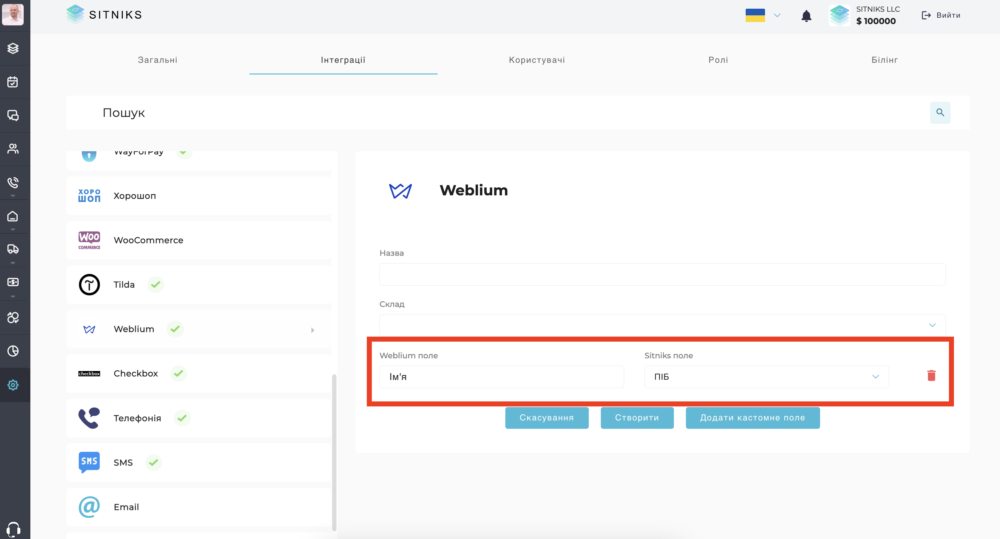Click green checkmark next to Tilda
Image resolution: width=1000 pixels, height=539 pixels.
(156, 284)
